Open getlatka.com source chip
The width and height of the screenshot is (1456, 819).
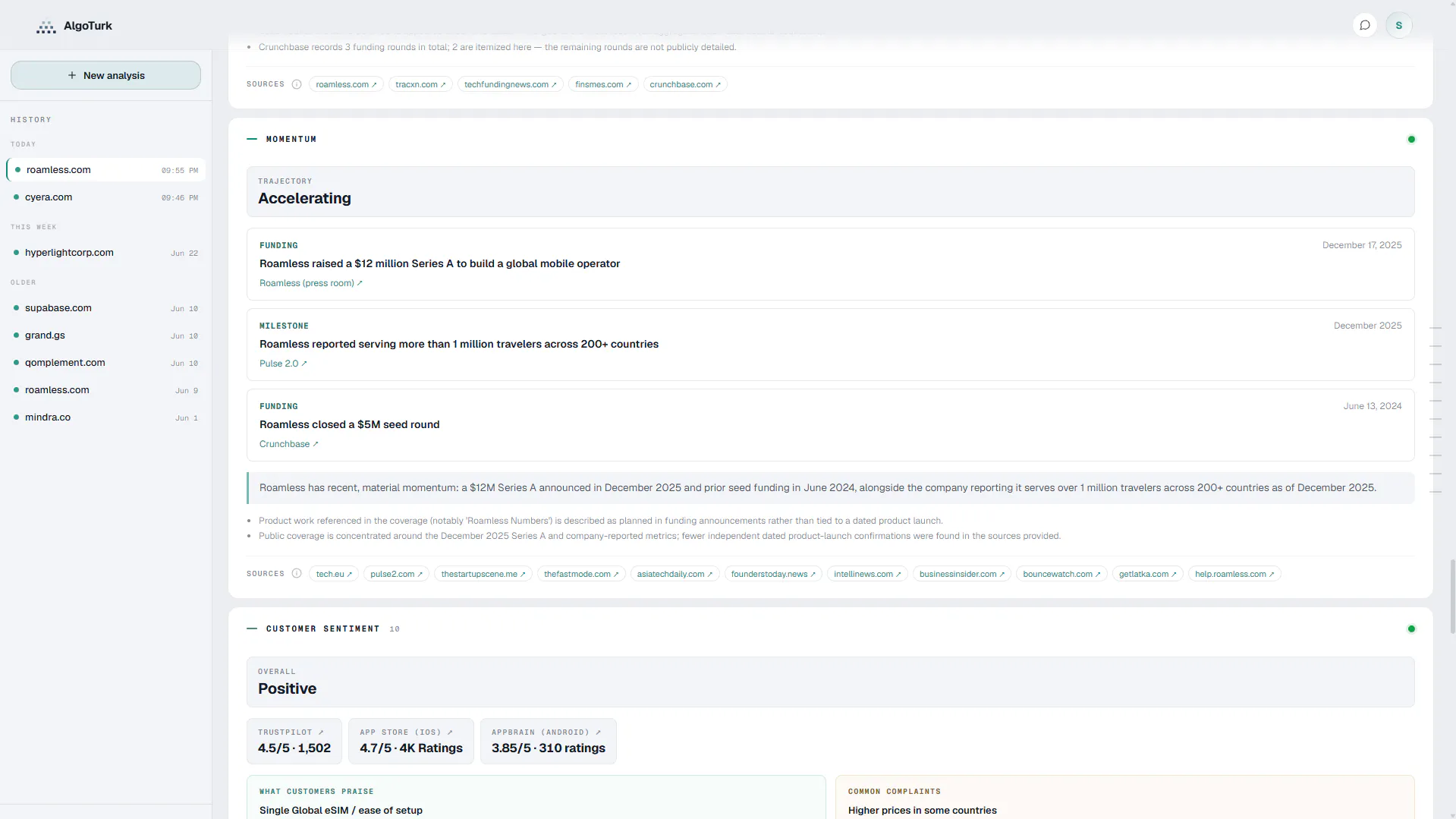click(1147, 574)
